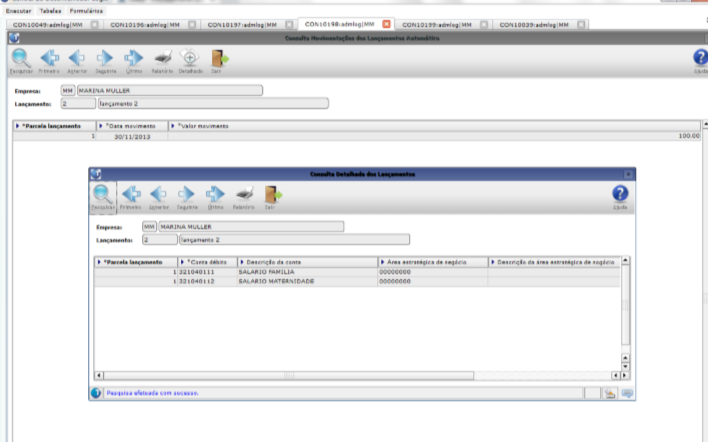Open the Formulários menu

pyautogui.click(x=86, y=11)
